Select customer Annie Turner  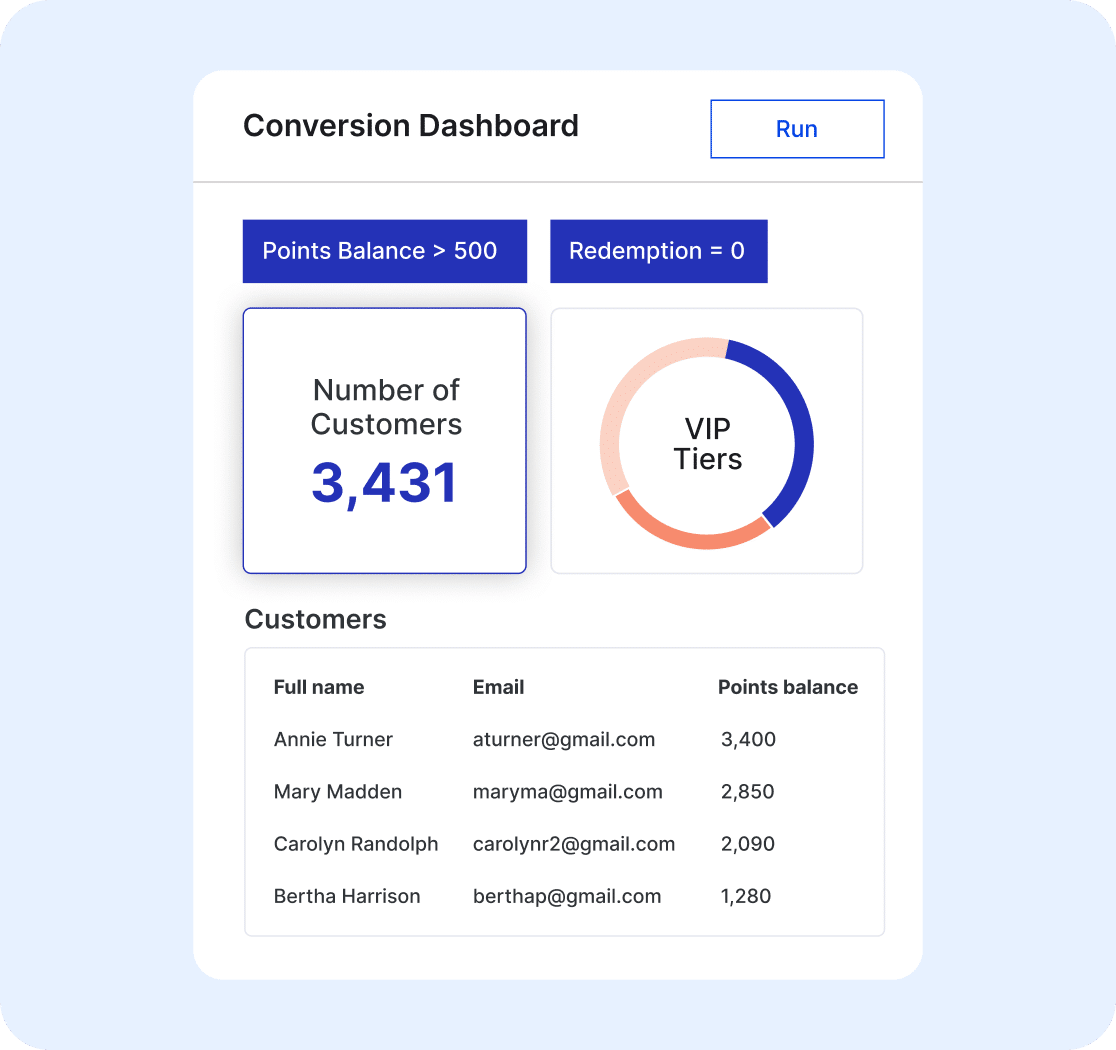[x=333, y=739]
